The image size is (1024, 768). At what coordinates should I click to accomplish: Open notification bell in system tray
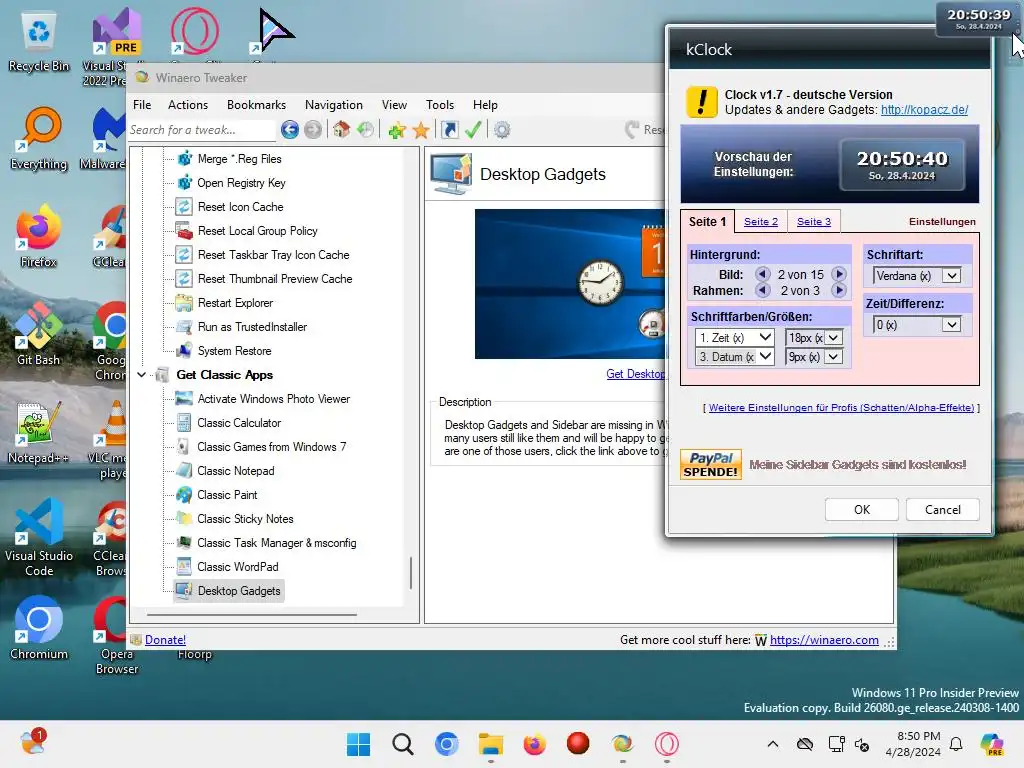click(x=956, y=744)
